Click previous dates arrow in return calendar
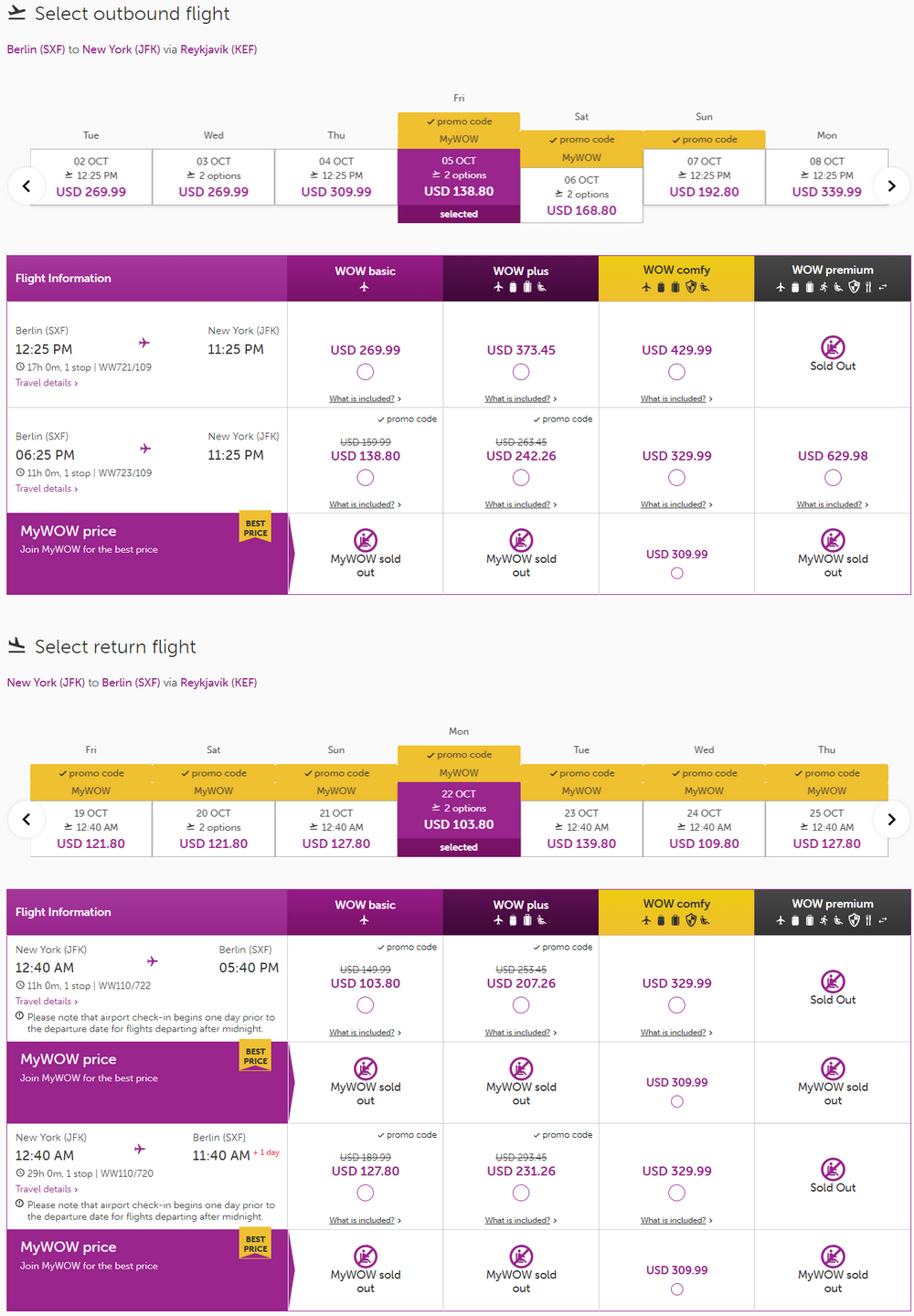Screen dimensions: 914x1316 pyautogui.click(x=27, y=819)
